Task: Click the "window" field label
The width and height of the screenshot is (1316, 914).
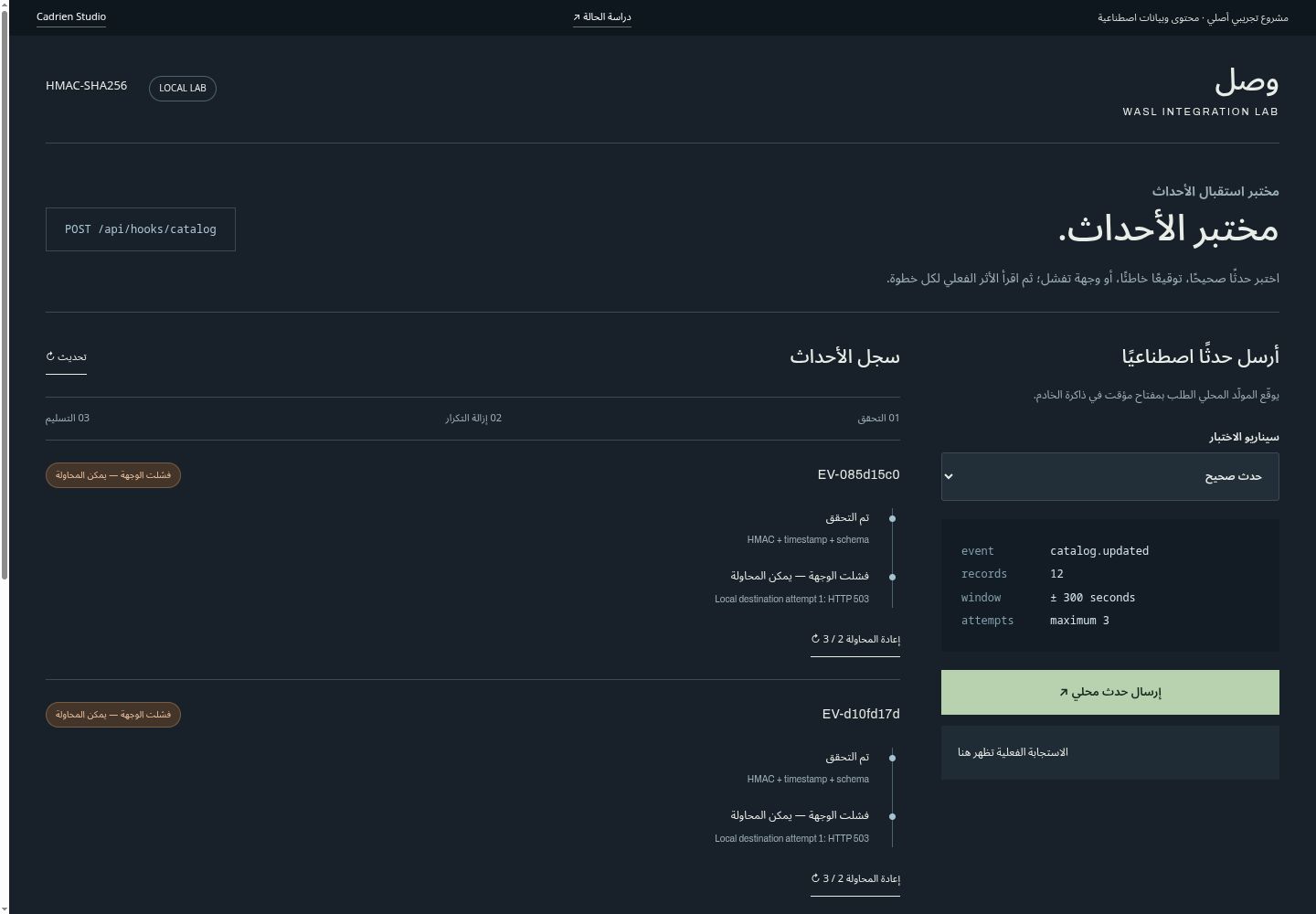Action: point(981,598)
